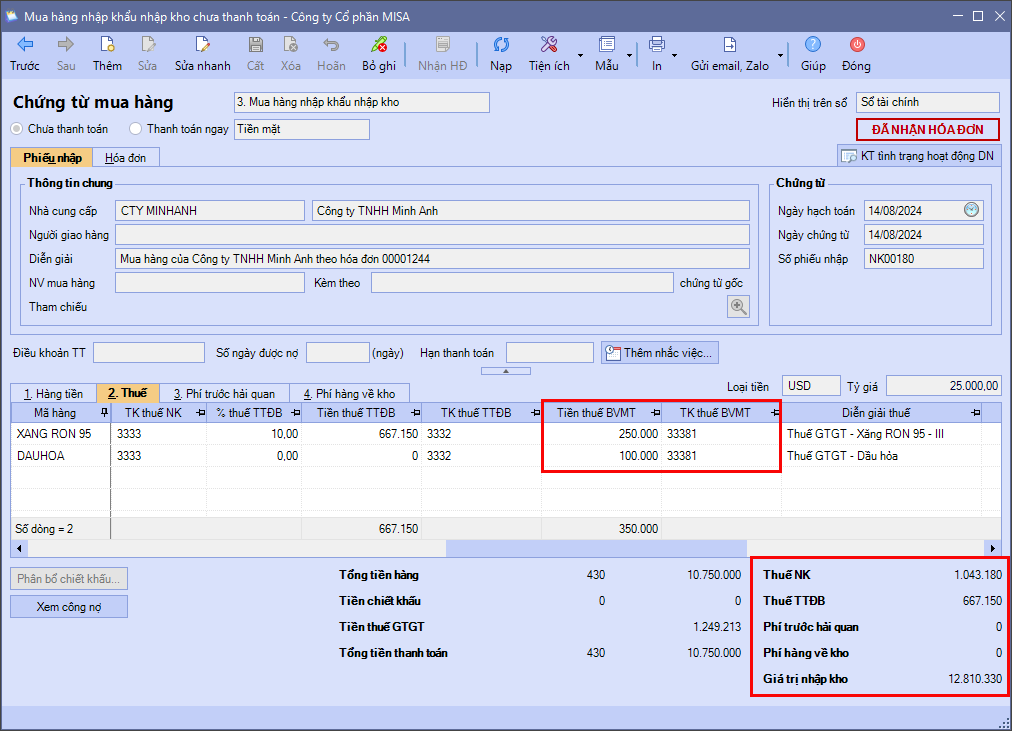The height and width of the screenshot is (731, 1012).
Task: Click the Sửa nhanh quick edit icon
Action: pos(202,45)
